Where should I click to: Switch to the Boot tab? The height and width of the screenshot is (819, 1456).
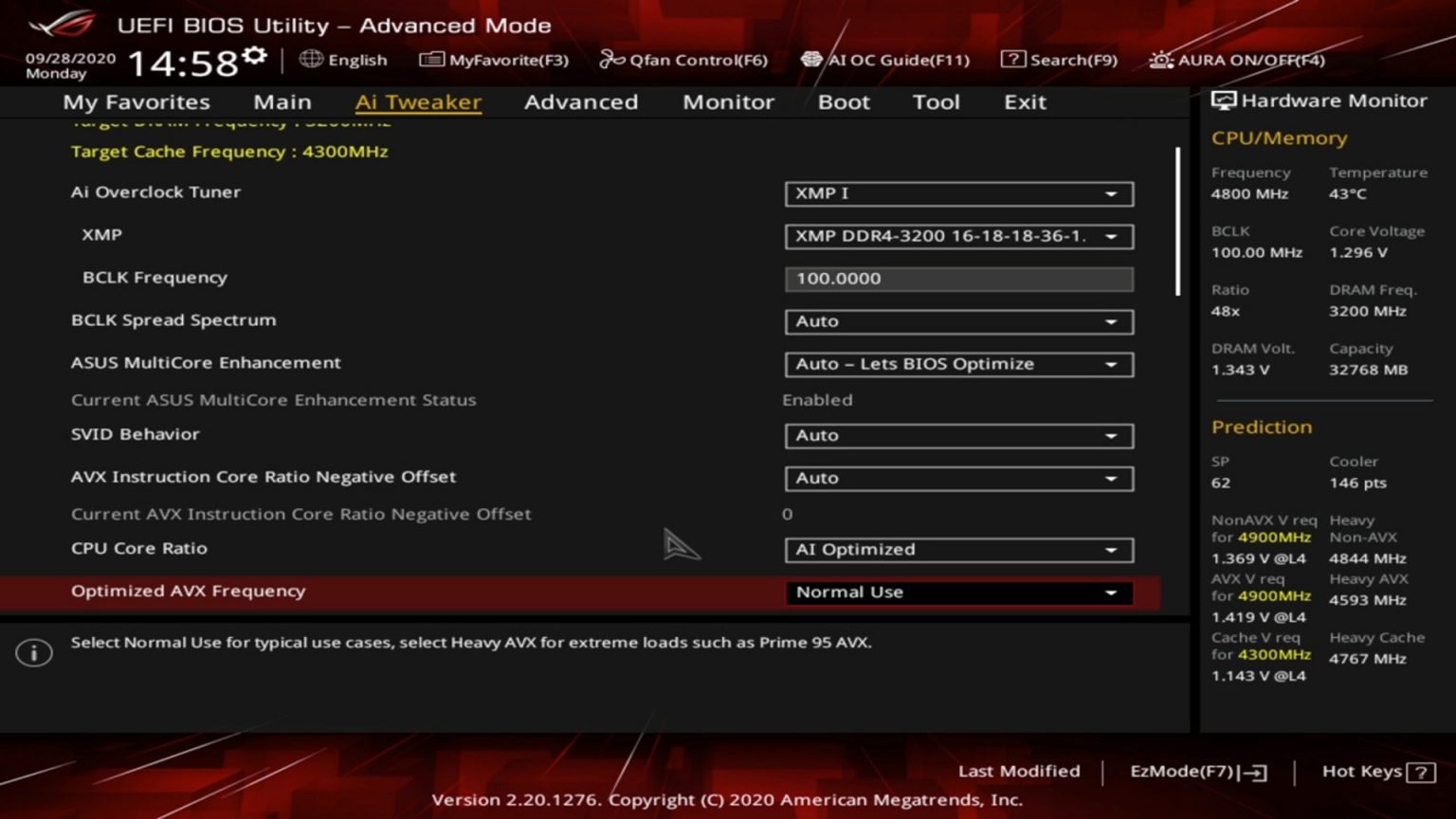pos(844,102)
